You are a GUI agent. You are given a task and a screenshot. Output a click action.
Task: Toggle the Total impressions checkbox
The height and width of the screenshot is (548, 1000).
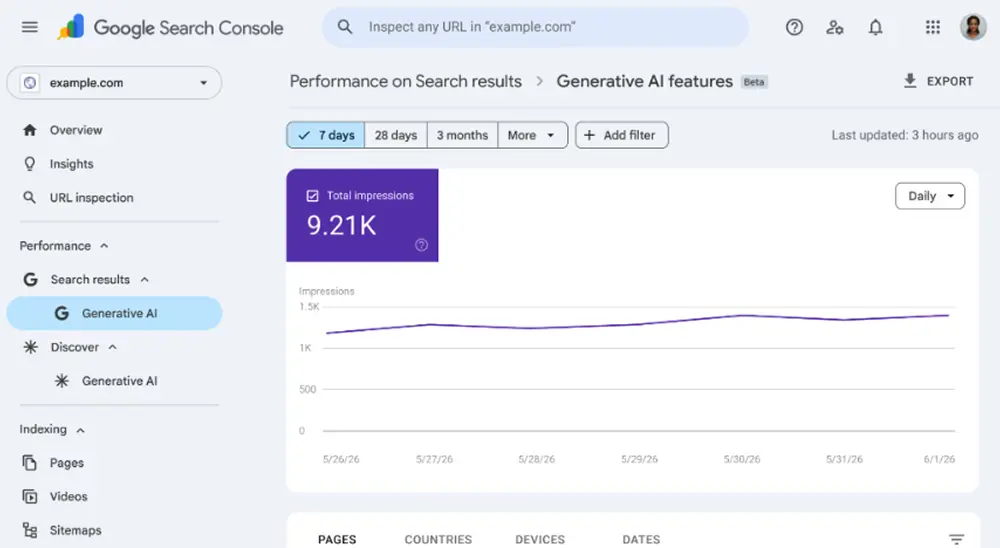tap(312, 196)
